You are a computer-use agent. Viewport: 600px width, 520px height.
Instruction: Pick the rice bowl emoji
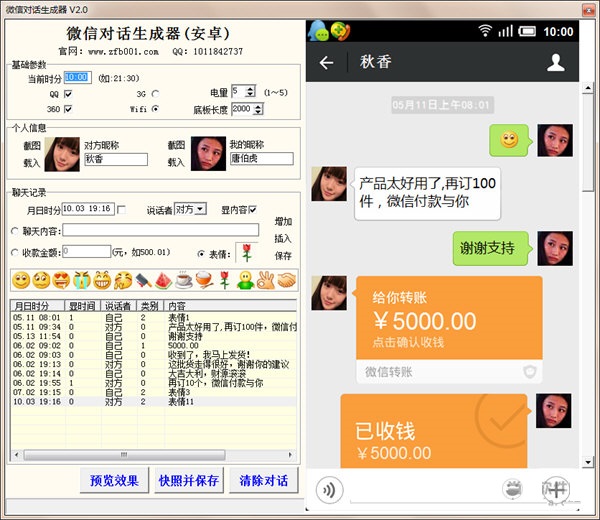[204, 280]
